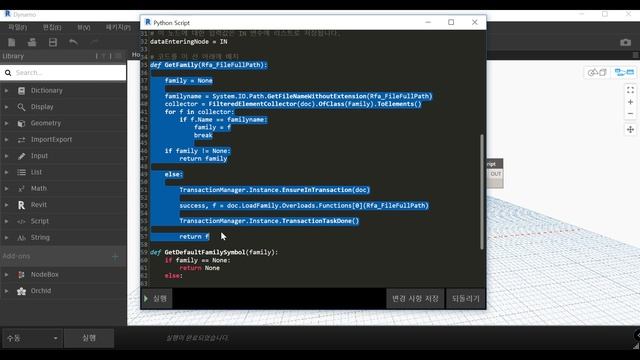
Task: Open the fourth menu in Dynamo menu bar
Action: click(x=118, y=27)
